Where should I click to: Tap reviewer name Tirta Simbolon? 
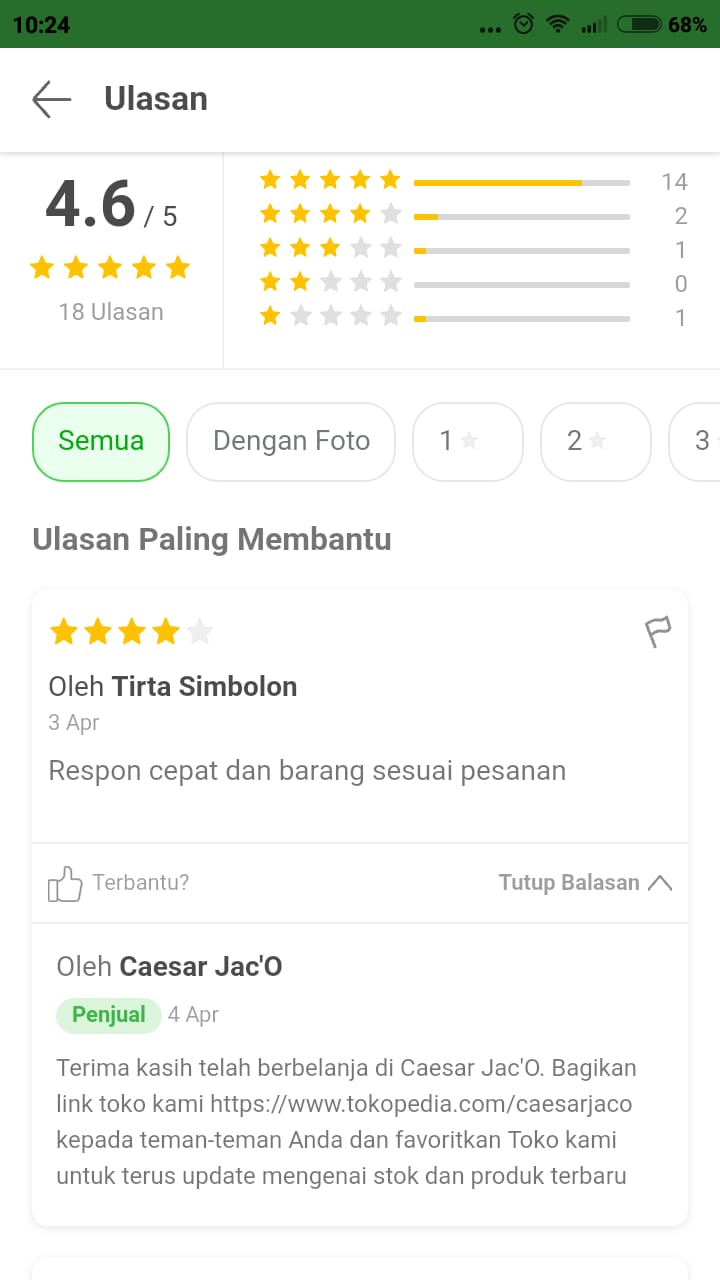[x=204, y=687]
